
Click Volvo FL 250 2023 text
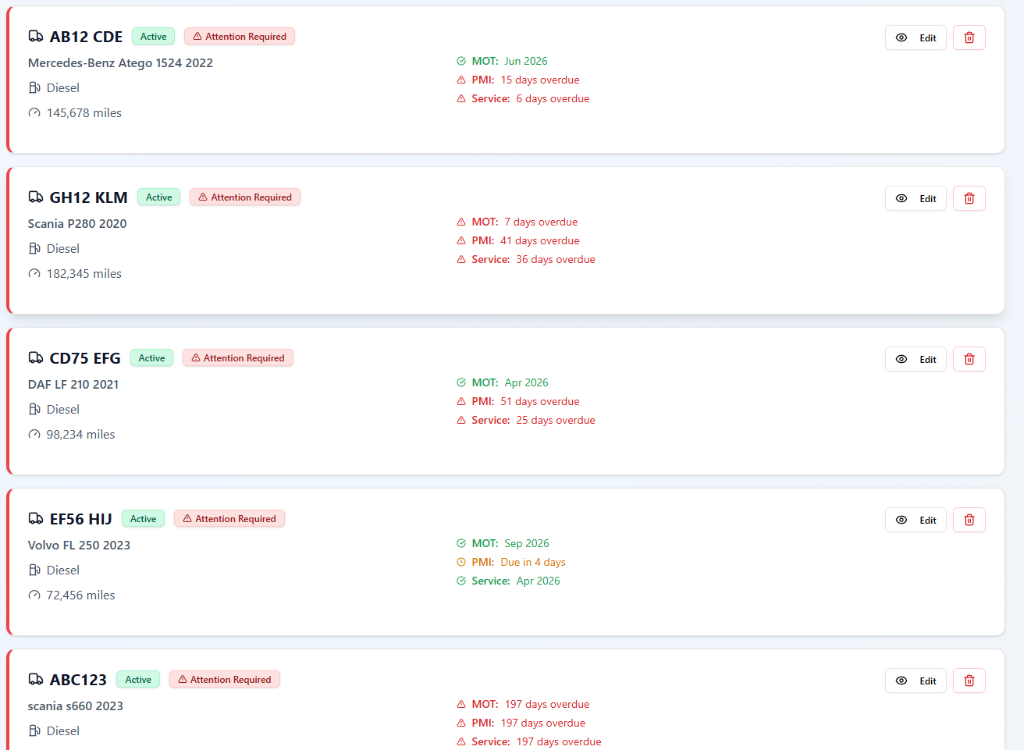click(x=79, y=545)
